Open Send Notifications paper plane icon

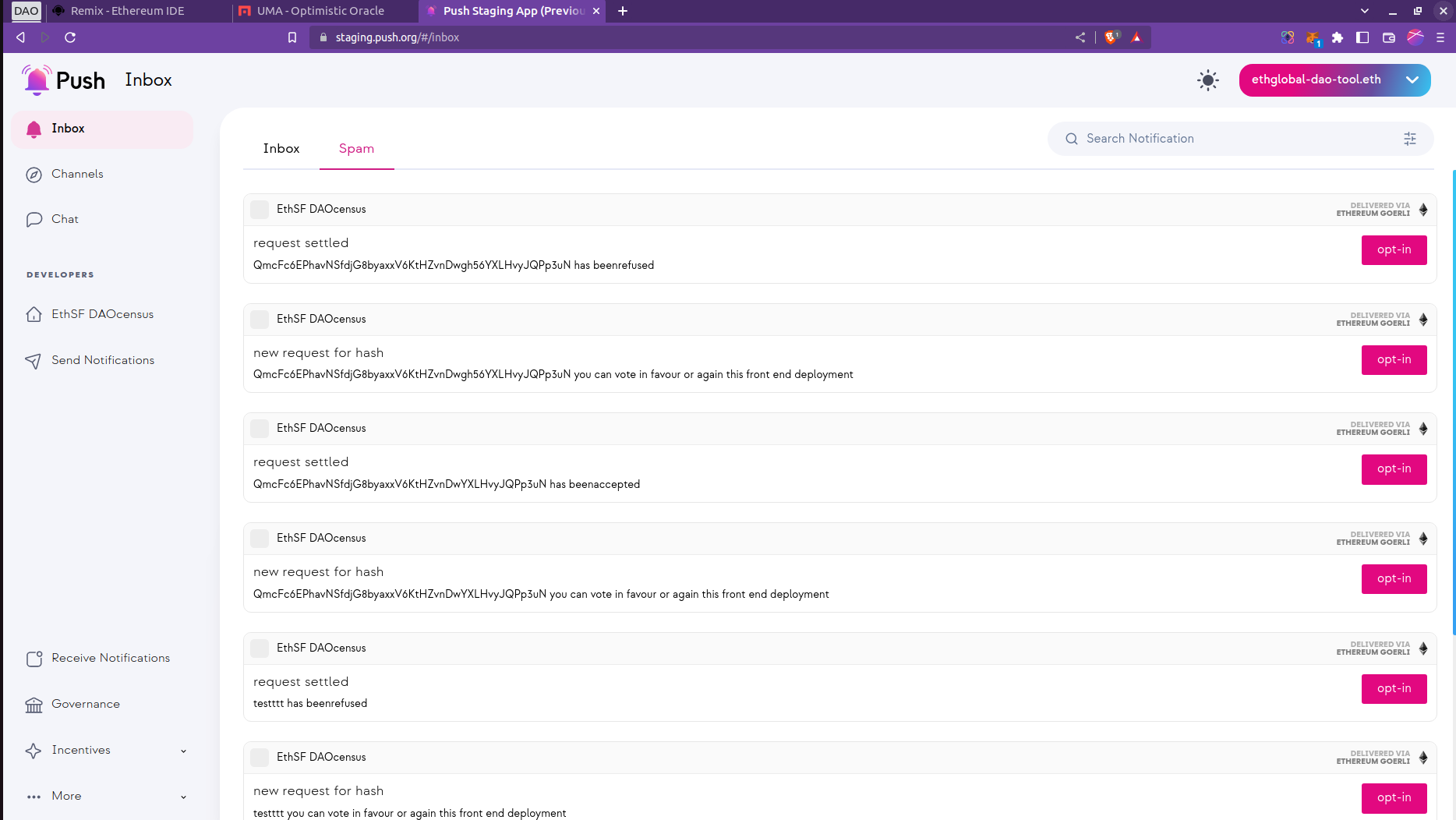[x=34, y=361]
